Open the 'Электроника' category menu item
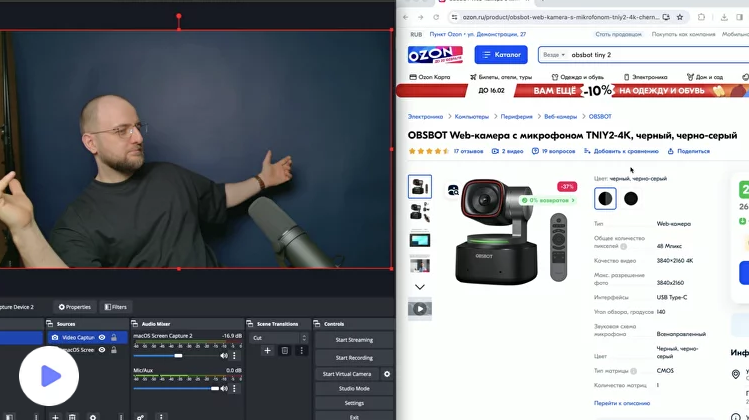Screen dimensions: 749x420 (x=649, y=77)
